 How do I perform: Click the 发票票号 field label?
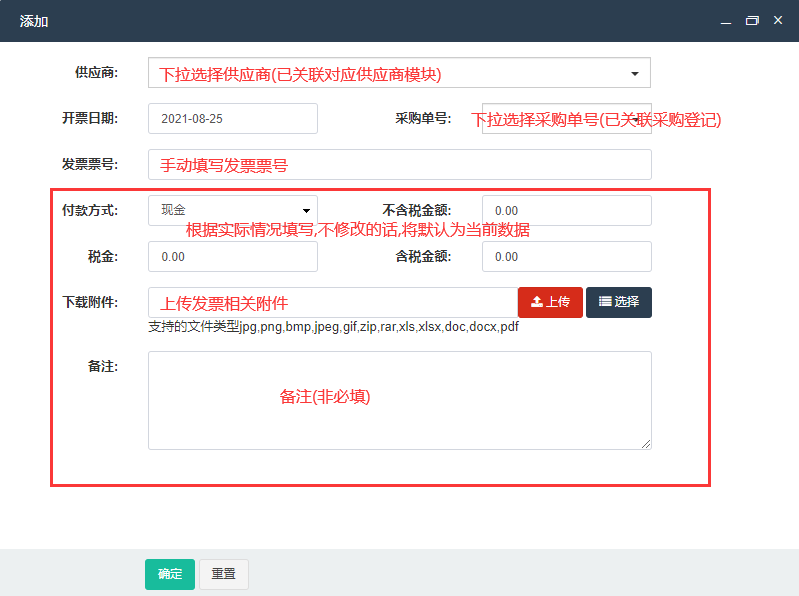pos(90,165)
